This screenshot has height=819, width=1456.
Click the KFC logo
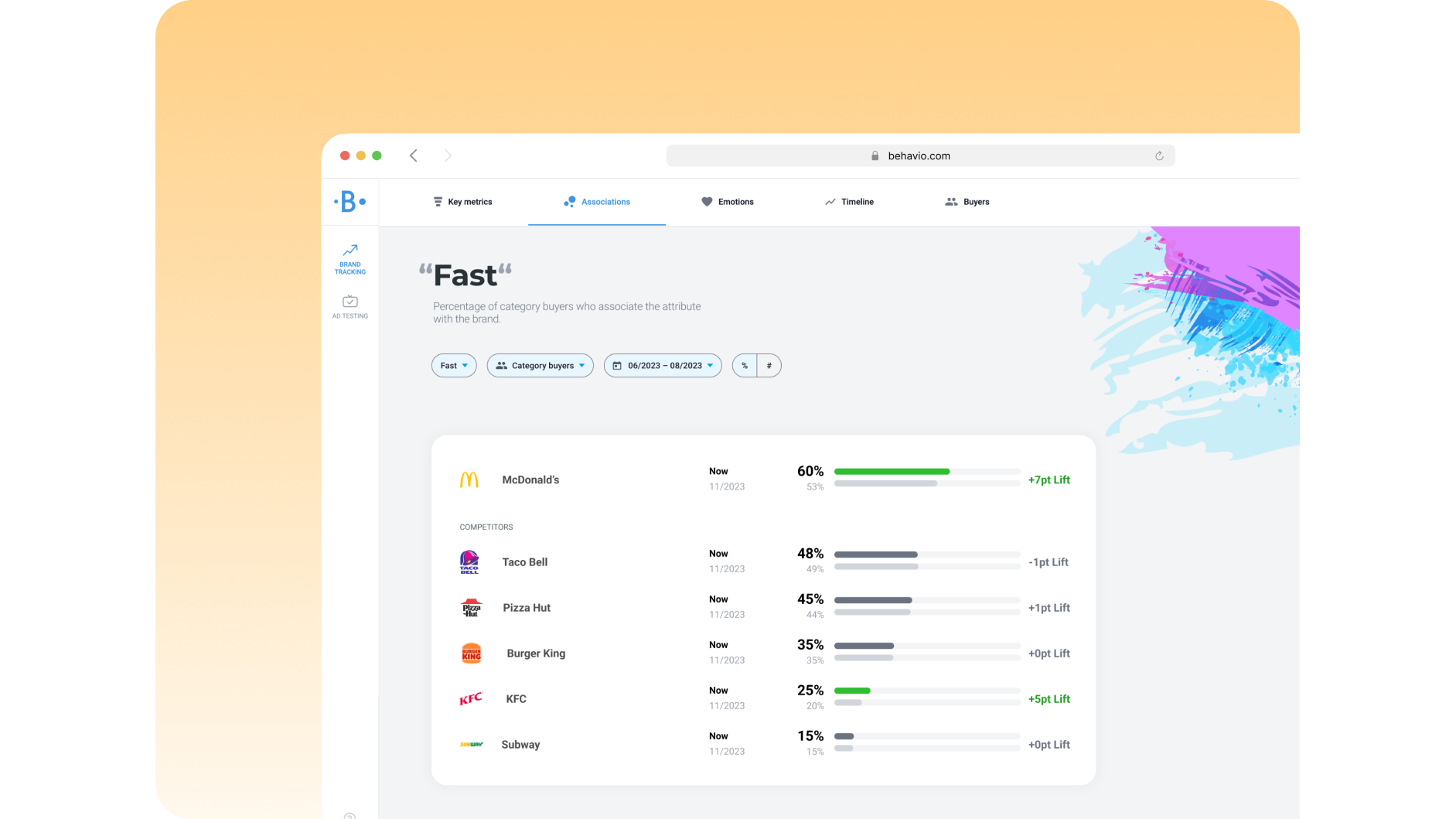[470, 699]
